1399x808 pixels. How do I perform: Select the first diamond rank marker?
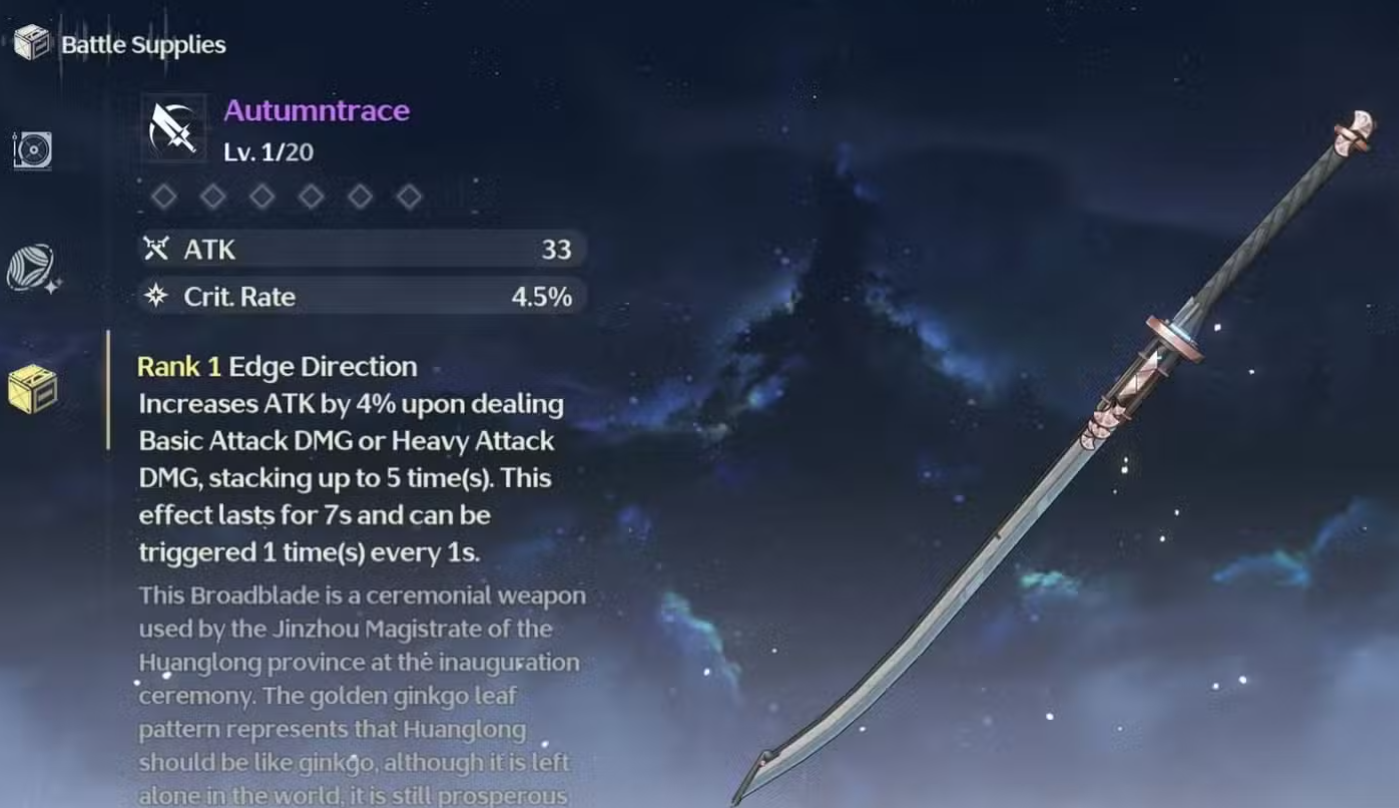click(x=164, y=197)
